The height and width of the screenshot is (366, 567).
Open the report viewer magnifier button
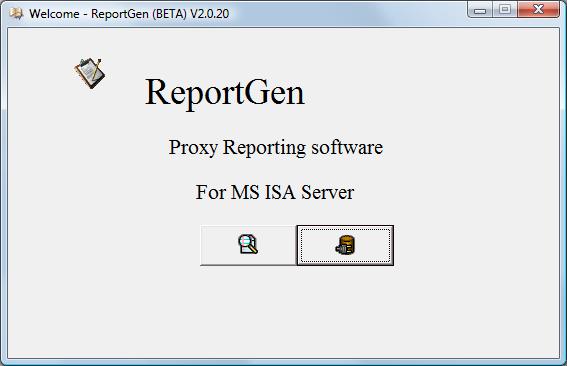pos(248,245)
